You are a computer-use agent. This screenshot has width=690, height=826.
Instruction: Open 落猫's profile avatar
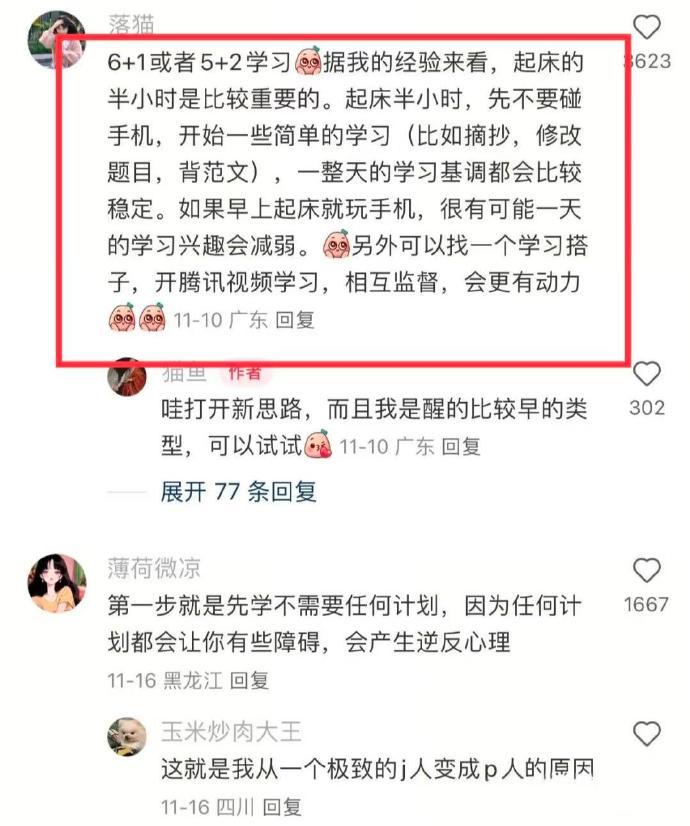tap(56, 40)
